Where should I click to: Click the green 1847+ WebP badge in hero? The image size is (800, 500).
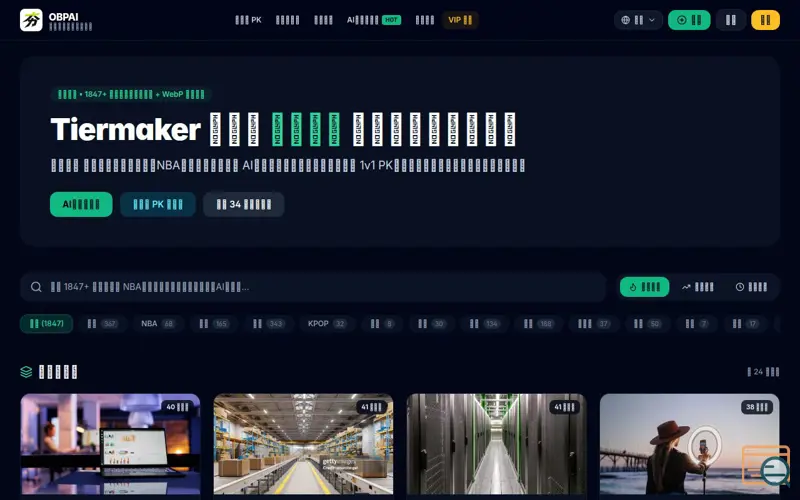click(x=131, y=94)
